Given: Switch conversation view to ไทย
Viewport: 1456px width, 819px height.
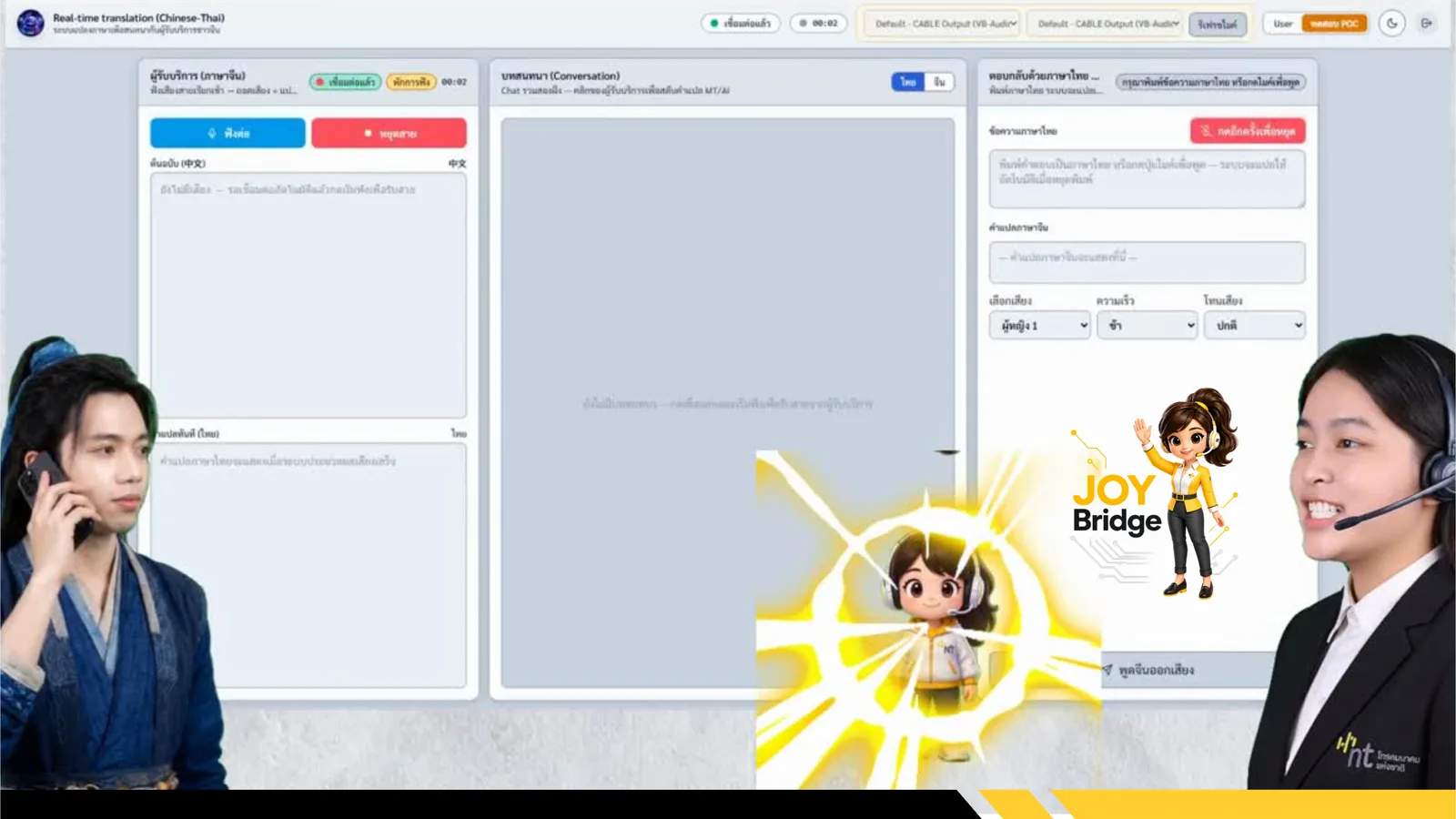Looking at the screenshot, I should coord(907,82).
